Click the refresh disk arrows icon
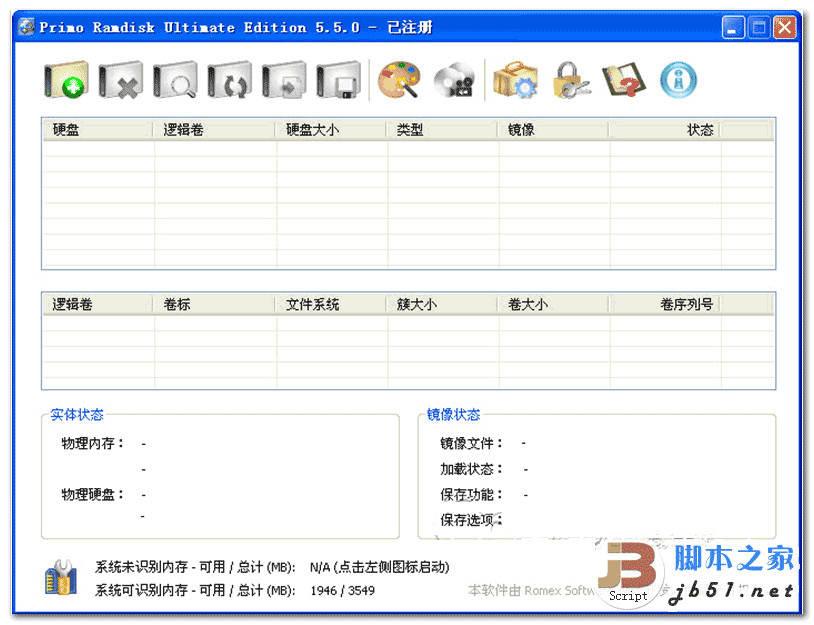 [x=229, y=80]
